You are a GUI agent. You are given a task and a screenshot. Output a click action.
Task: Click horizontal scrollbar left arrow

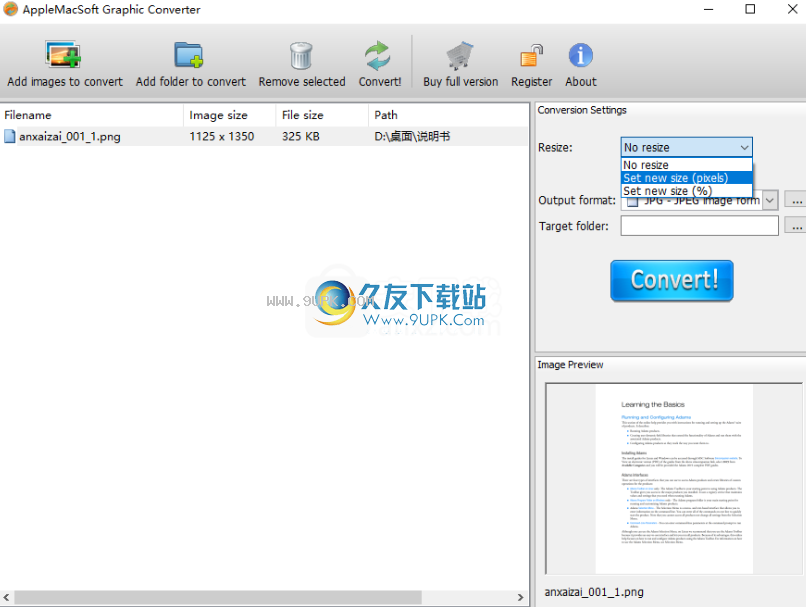click(6, 597)
